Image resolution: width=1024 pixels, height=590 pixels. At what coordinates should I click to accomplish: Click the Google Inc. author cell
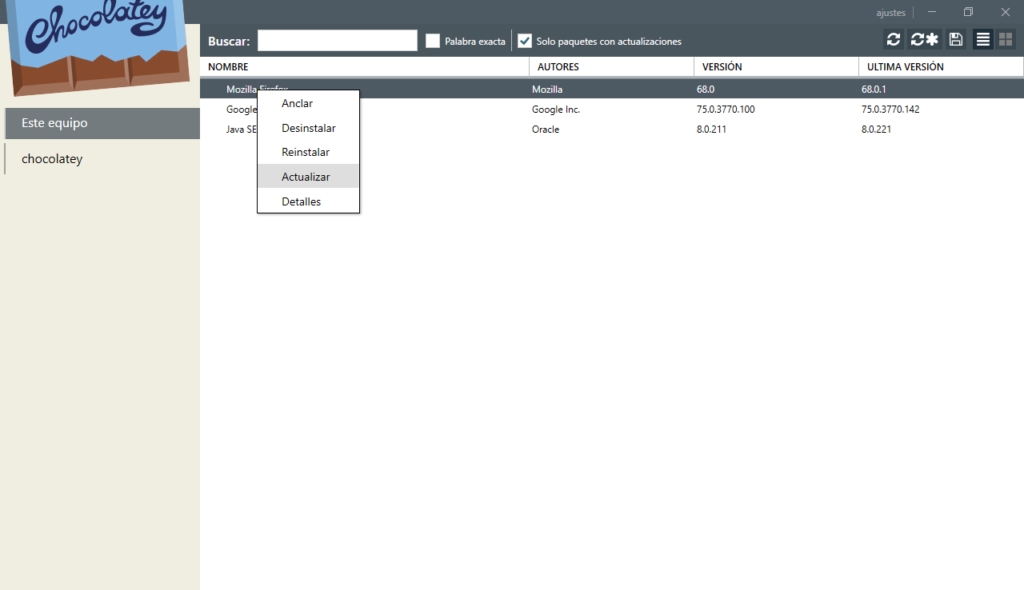point(556,109)
